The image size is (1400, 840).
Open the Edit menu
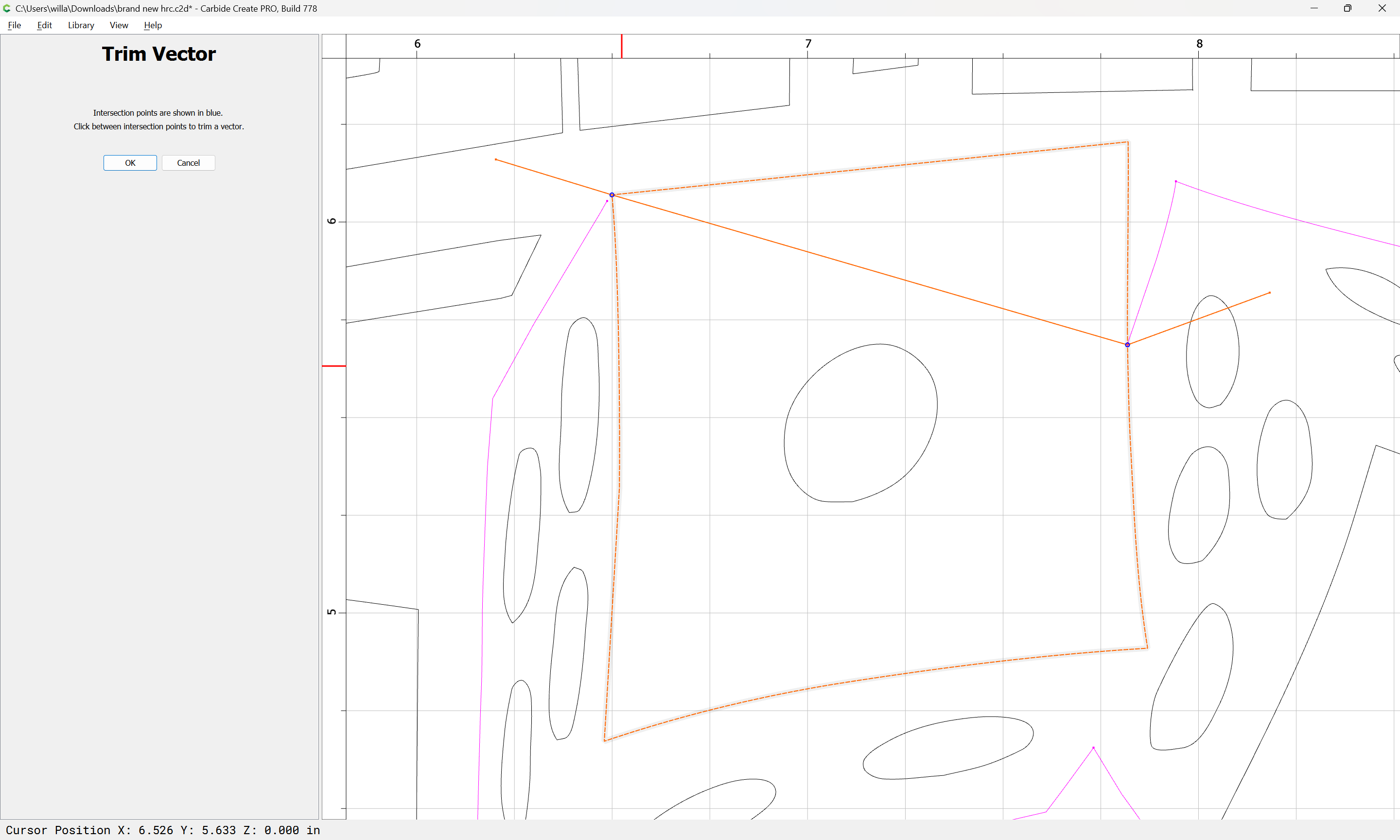coord(44,25)
